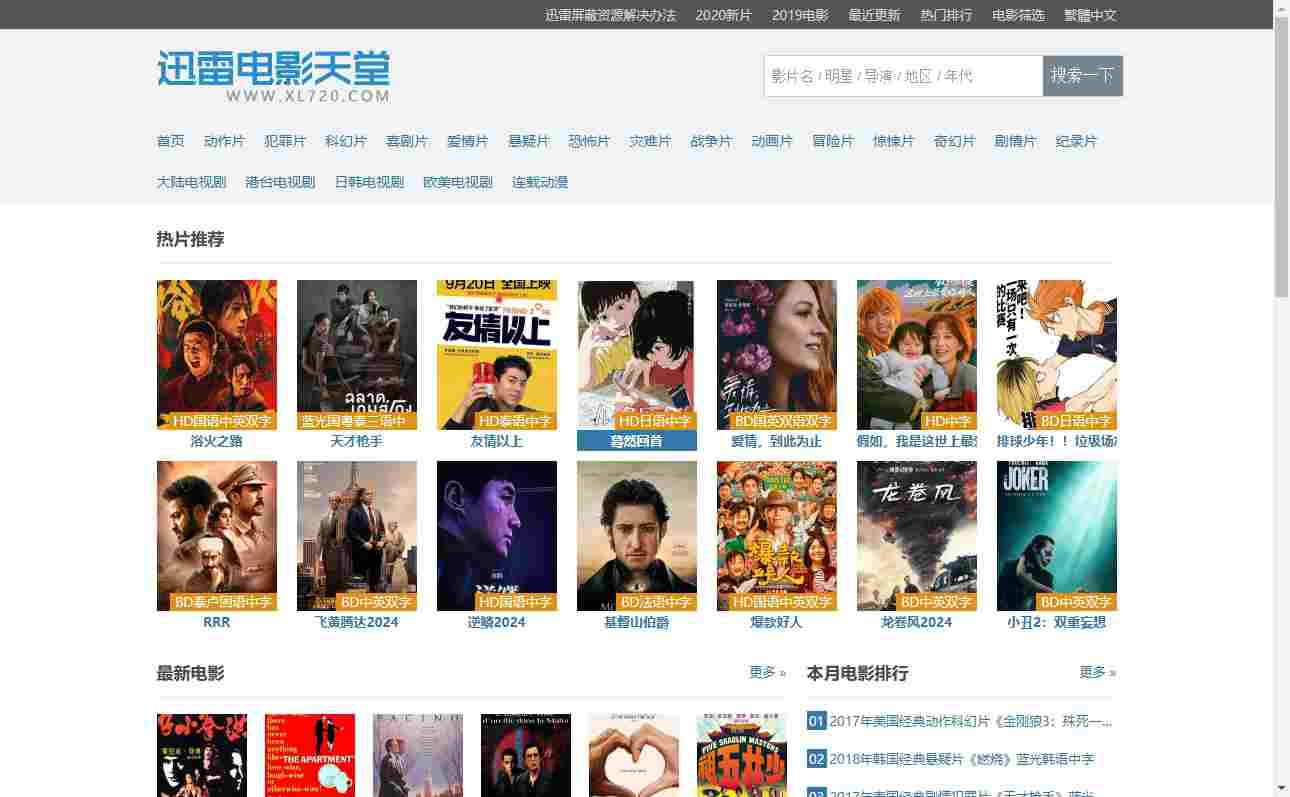Click the page vertical scrollbar thumb
Viewport: 1290px width, 797px height.
(1282, 157)
